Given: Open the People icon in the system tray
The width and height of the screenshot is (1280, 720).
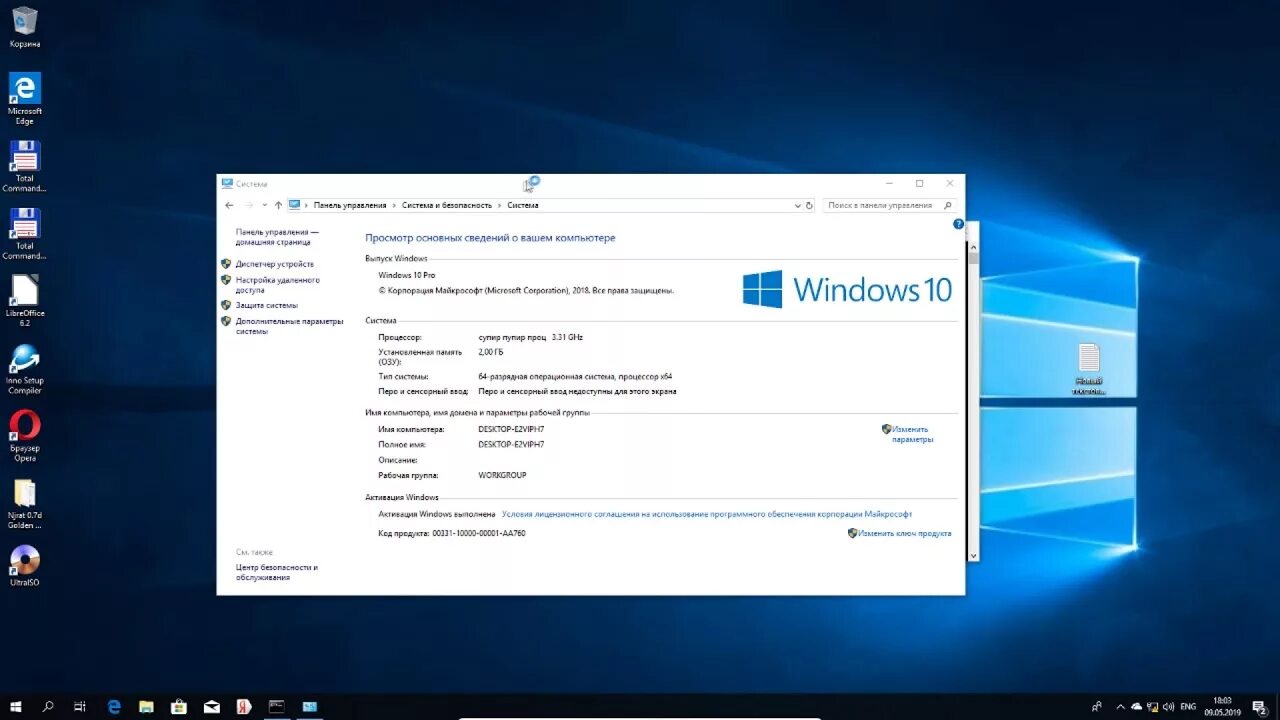Looking at the screenshot, I should [x=1097, y=706].
